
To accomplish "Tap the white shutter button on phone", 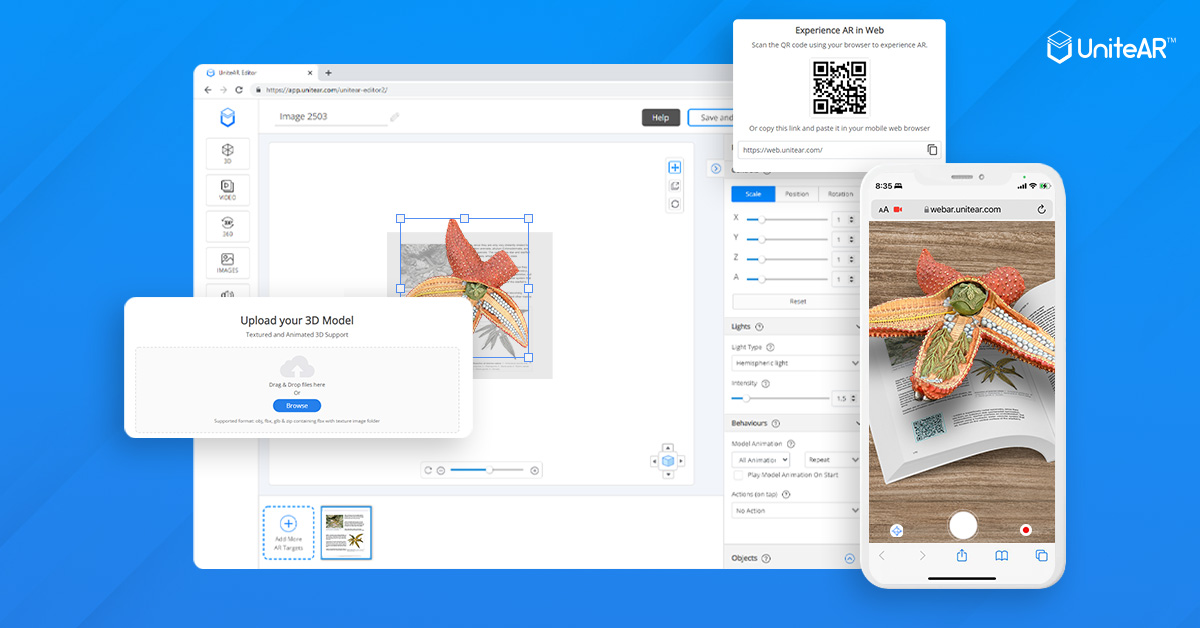I will [962, 525].
